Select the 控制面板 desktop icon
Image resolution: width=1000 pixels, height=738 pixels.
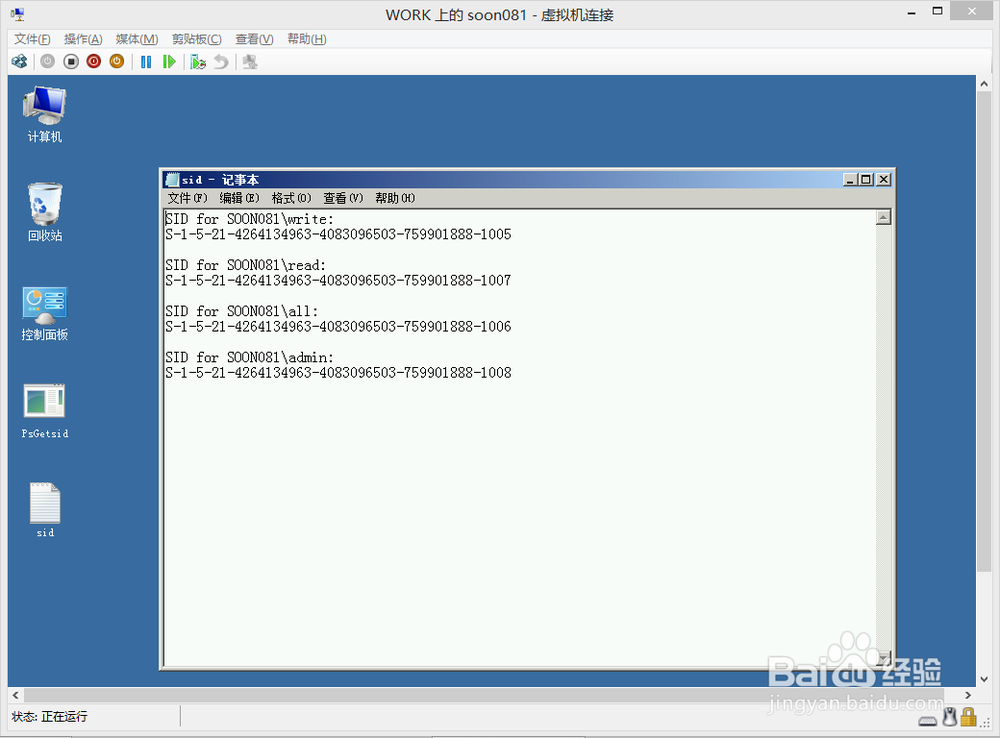pyautogui.click(x=45, y=313)
